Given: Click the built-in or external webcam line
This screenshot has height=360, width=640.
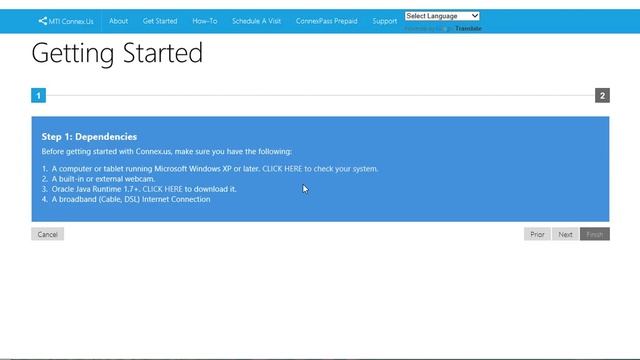Looking at the screenshot, I should (x=103, y=179).
